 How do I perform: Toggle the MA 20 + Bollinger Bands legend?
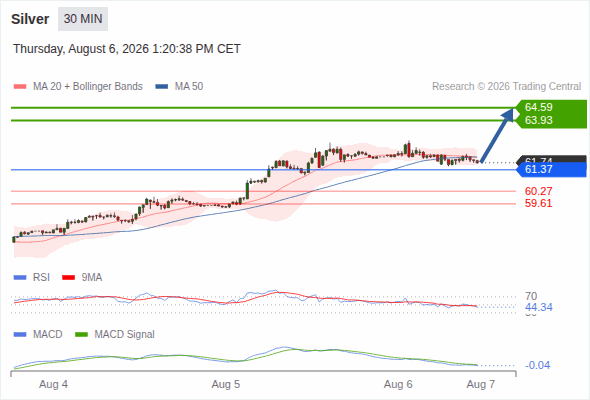pos(78,87)
